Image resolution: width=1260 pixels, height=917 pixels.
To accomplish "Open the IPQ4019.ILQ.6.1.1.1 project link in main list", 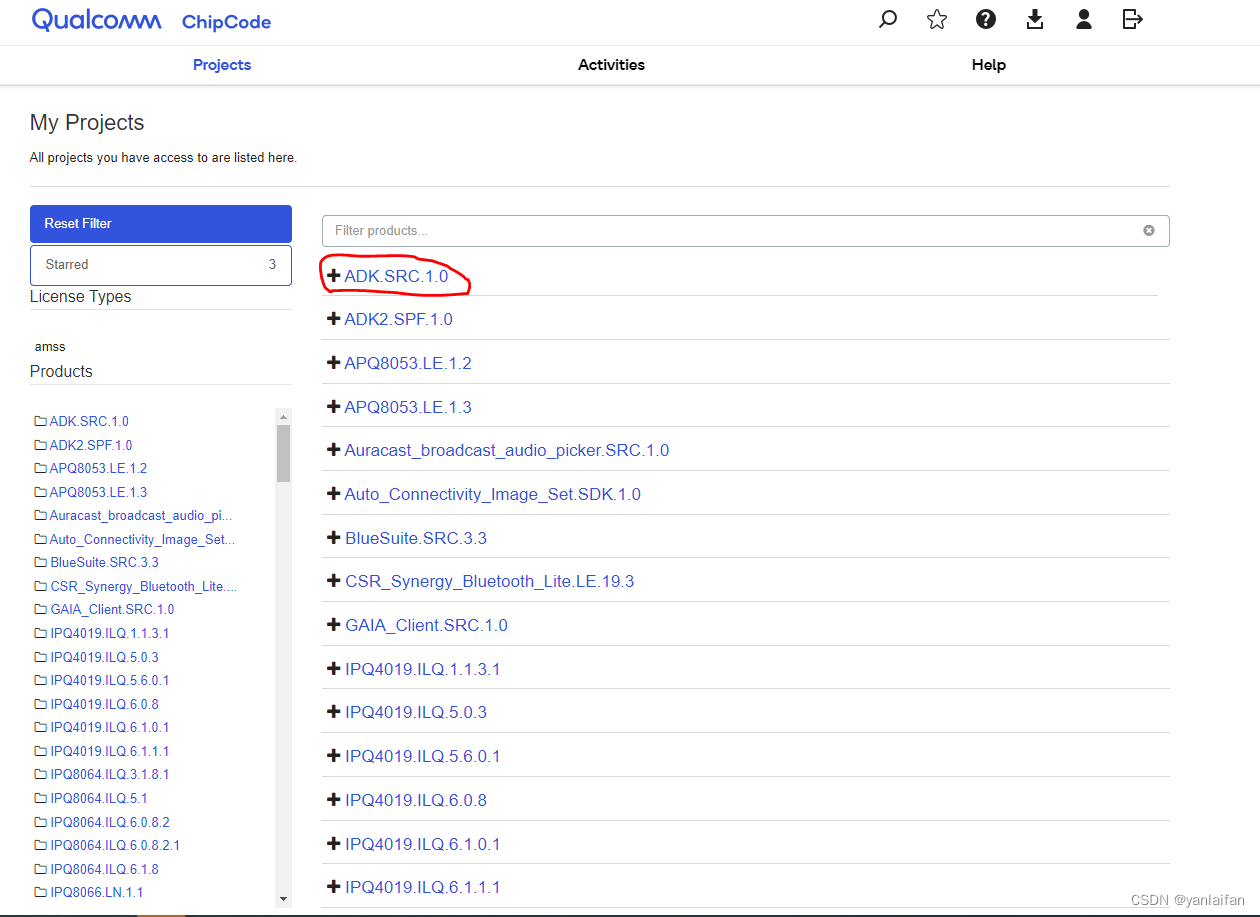I will pyautogui.click(x=422, y=887).
